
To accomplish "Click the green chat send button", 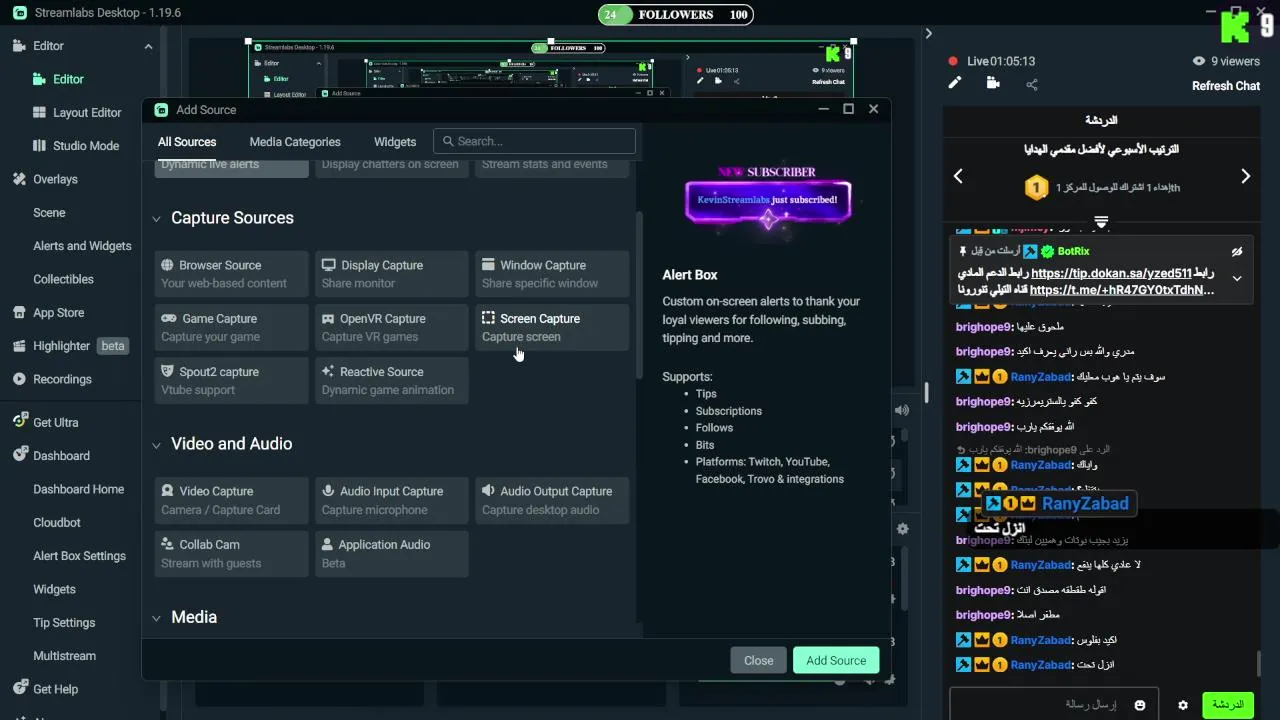I will [1227, 705].
